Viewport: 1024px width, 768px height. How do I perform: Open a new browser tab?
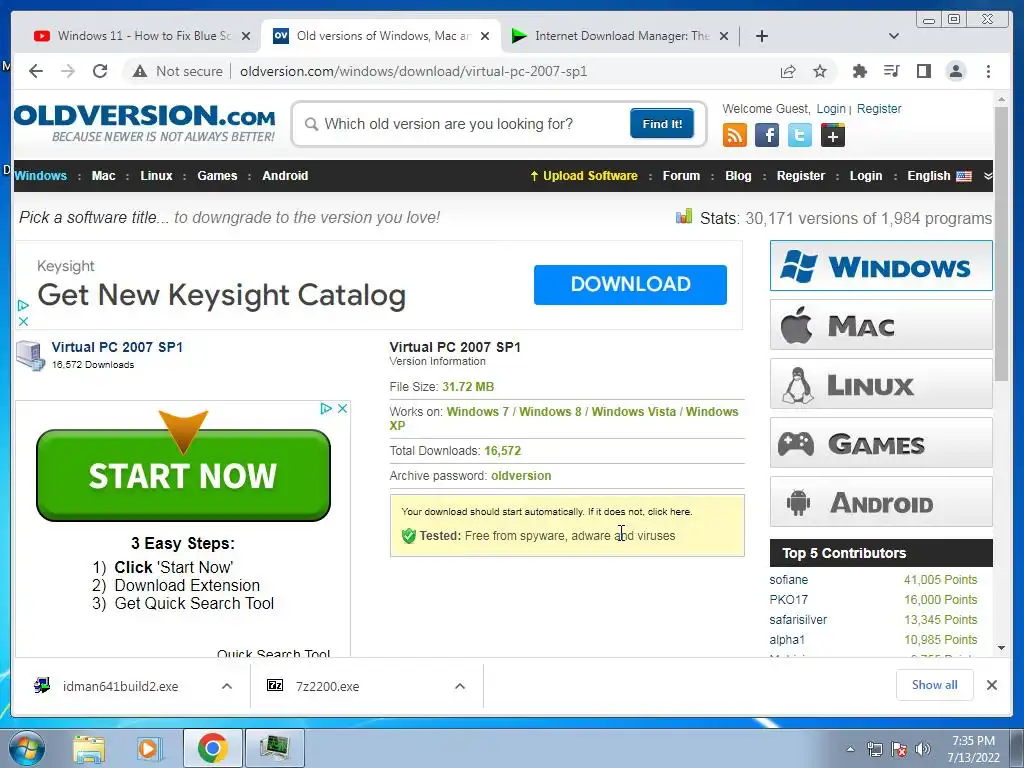tap(761, 36)
